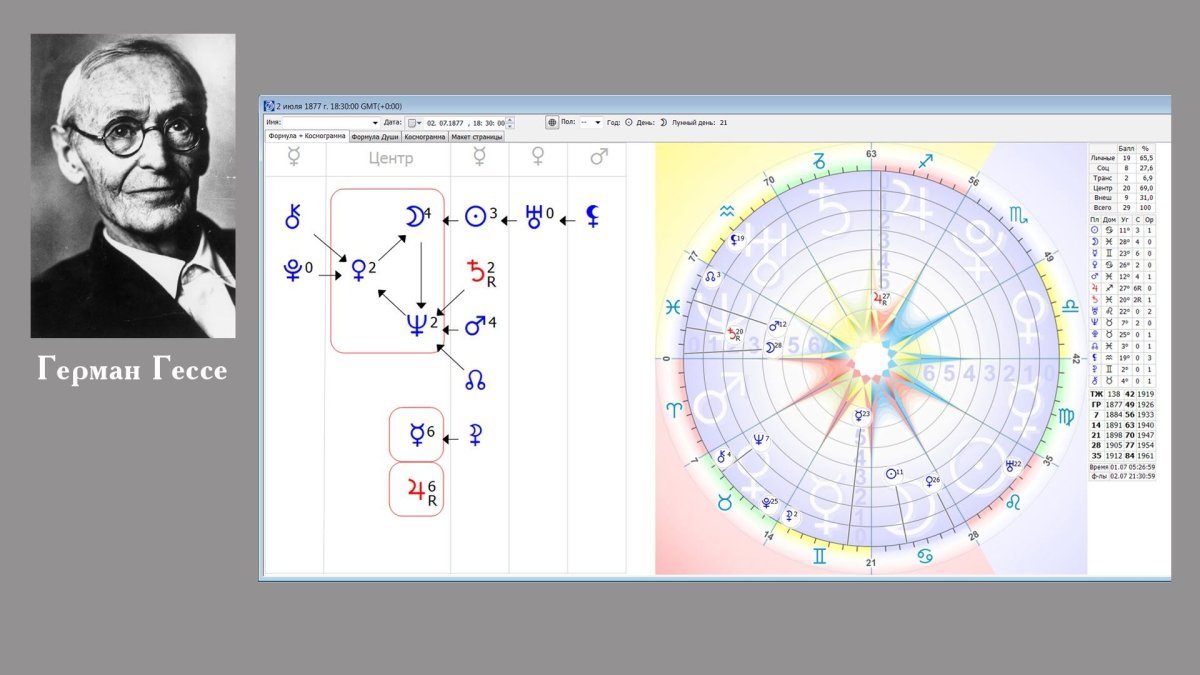Click the time stepper arrows
The height and width of the screenshot is (675, 1200).
coord(510,122)
